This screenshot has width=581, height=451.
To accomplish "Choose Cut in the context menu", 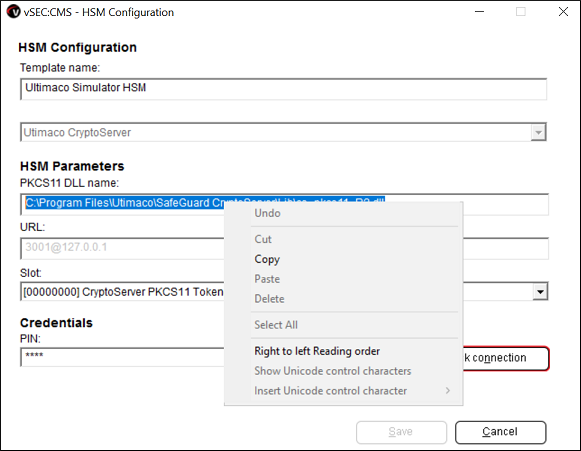I will [343, 239].
